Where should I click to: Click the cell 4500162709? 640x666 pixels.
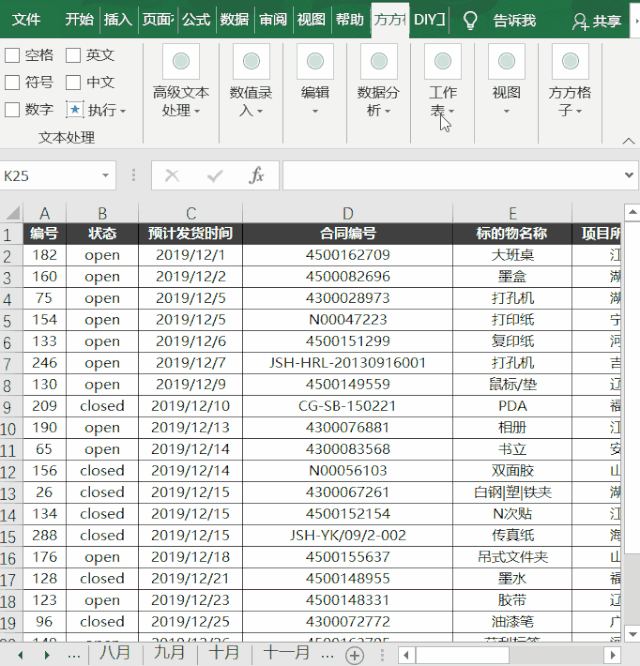click(347, 255)
